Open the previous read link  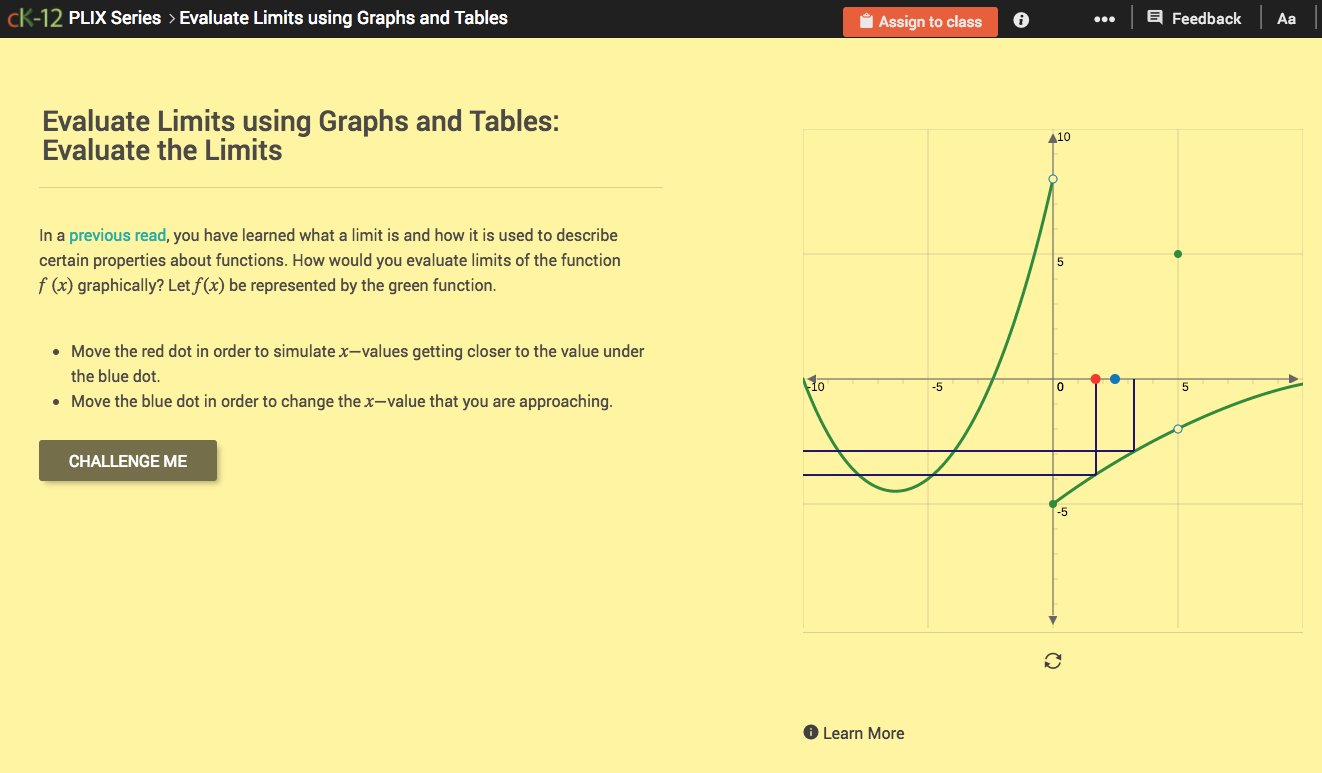point(117,235)
